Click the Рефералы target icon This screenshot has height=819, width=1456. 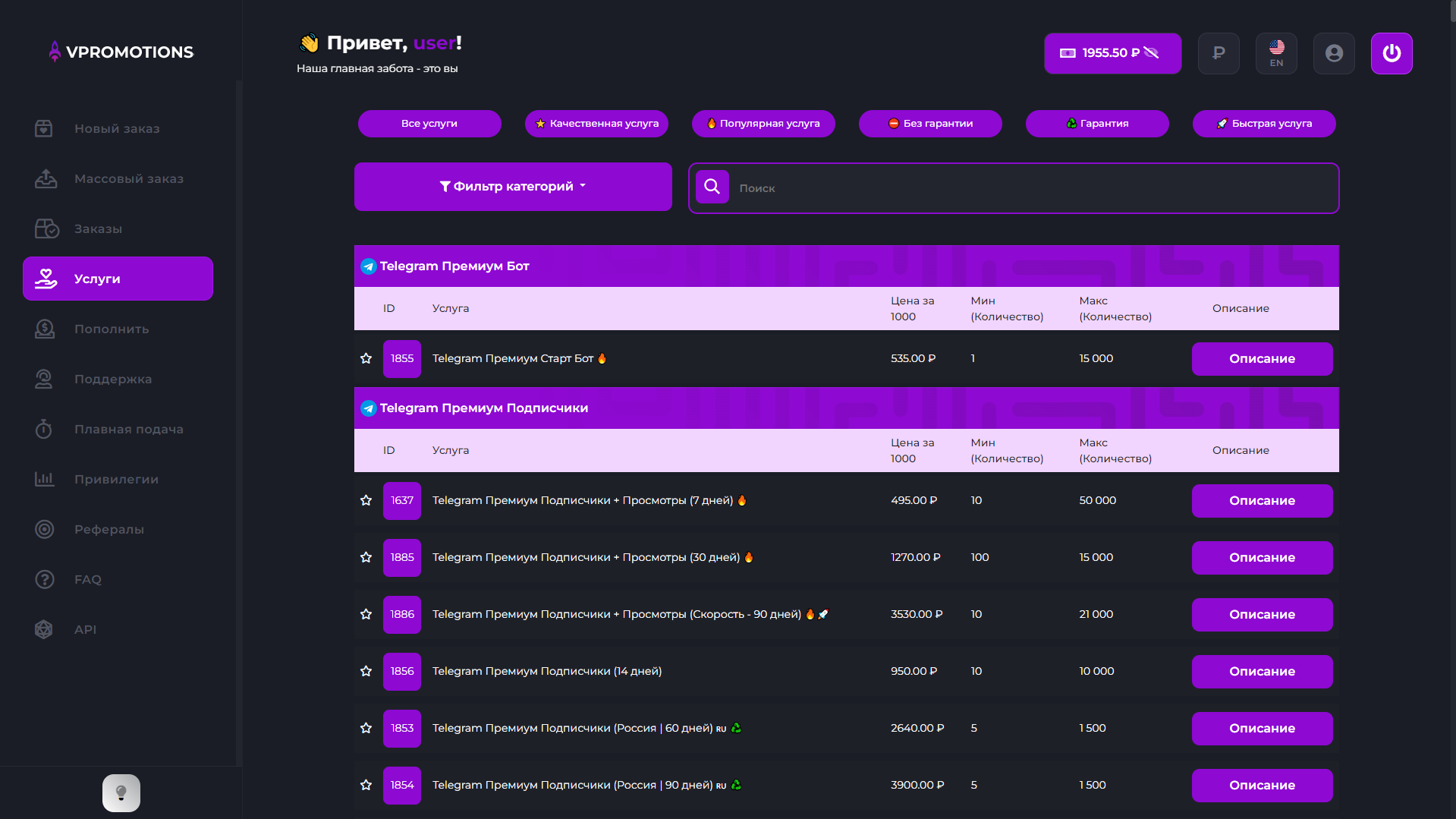pyautogui.click(x=44, y=529)
